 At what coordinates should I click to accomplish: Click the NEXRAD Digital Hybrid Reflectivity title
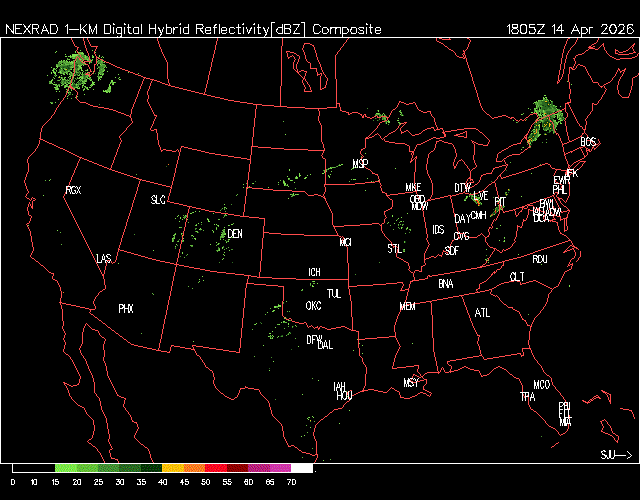pyautogui.click(x=193, y=29)
